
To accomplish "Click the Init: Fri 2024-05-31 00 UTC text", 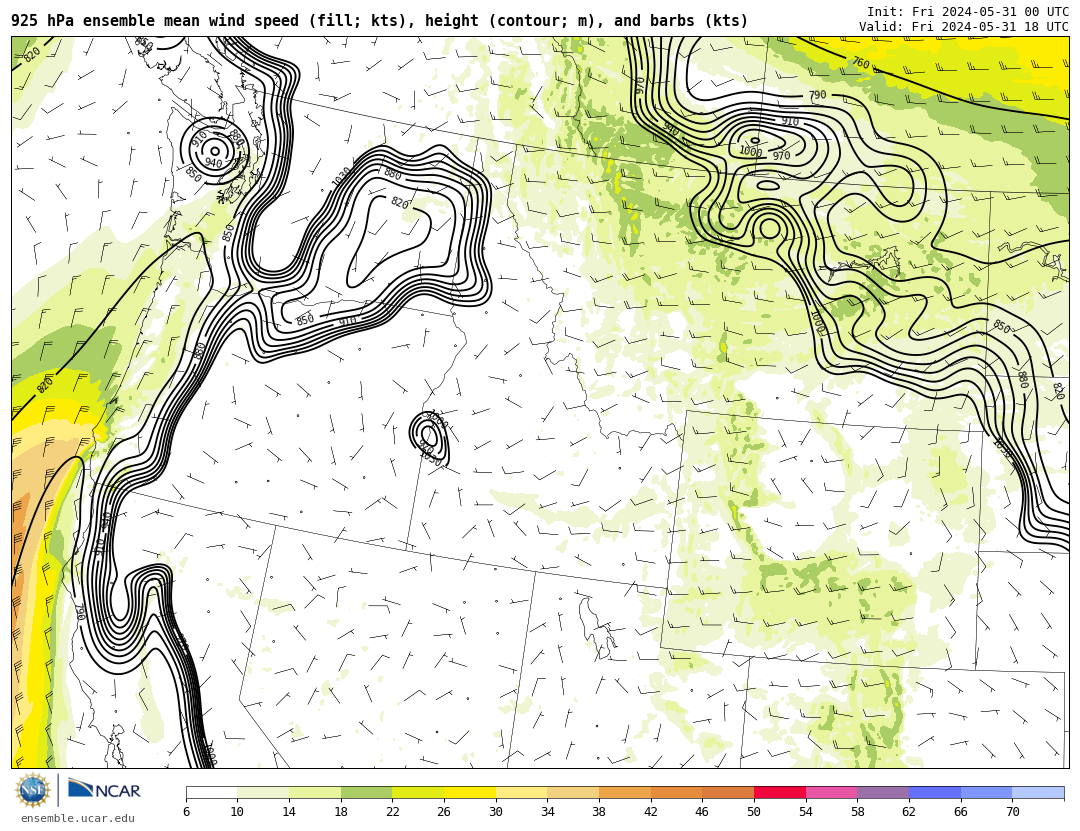I will 968,11.
